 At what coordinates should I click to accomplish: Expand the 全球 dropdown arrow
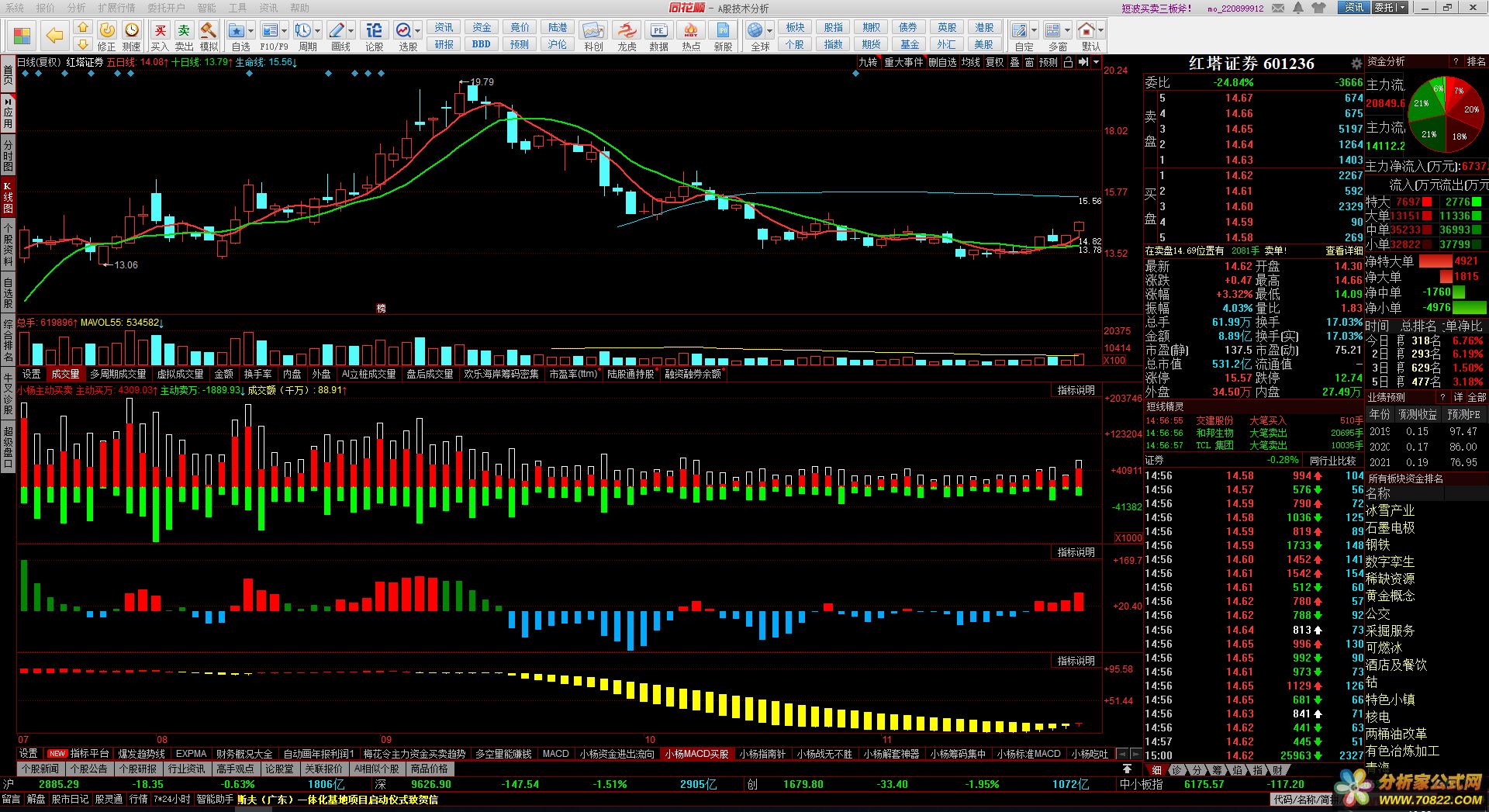(x=770, y=31)
